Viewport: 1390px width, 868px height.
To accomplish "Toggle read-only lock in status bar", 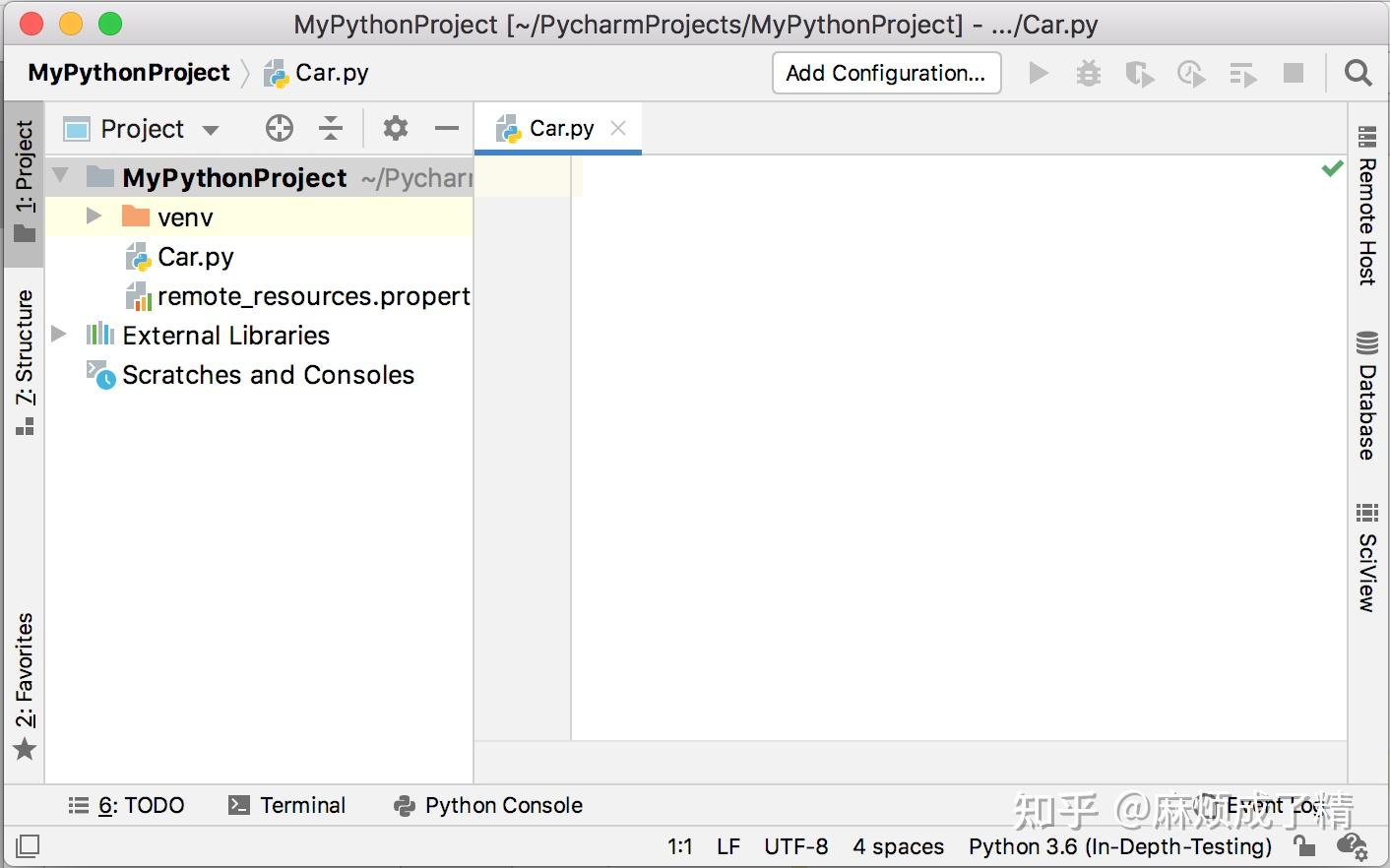I will click(1304, 846).
